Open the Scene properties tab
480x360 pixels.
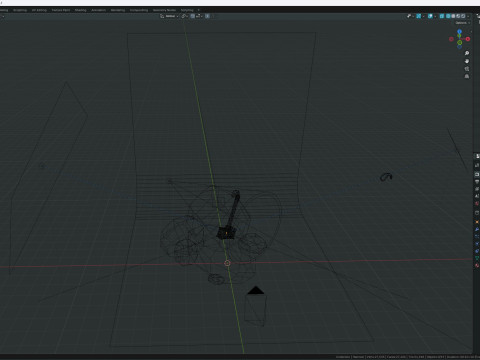coord(477,196)
